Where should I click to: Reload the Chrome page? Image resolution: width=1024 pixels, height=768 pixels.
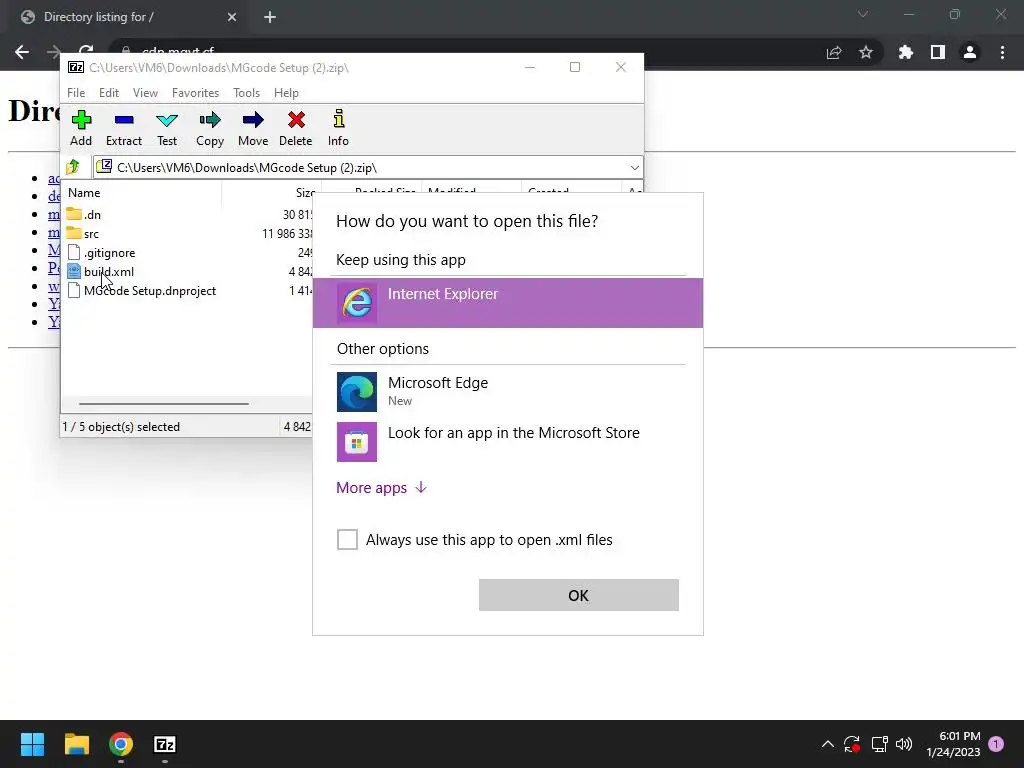pos(86,50)
